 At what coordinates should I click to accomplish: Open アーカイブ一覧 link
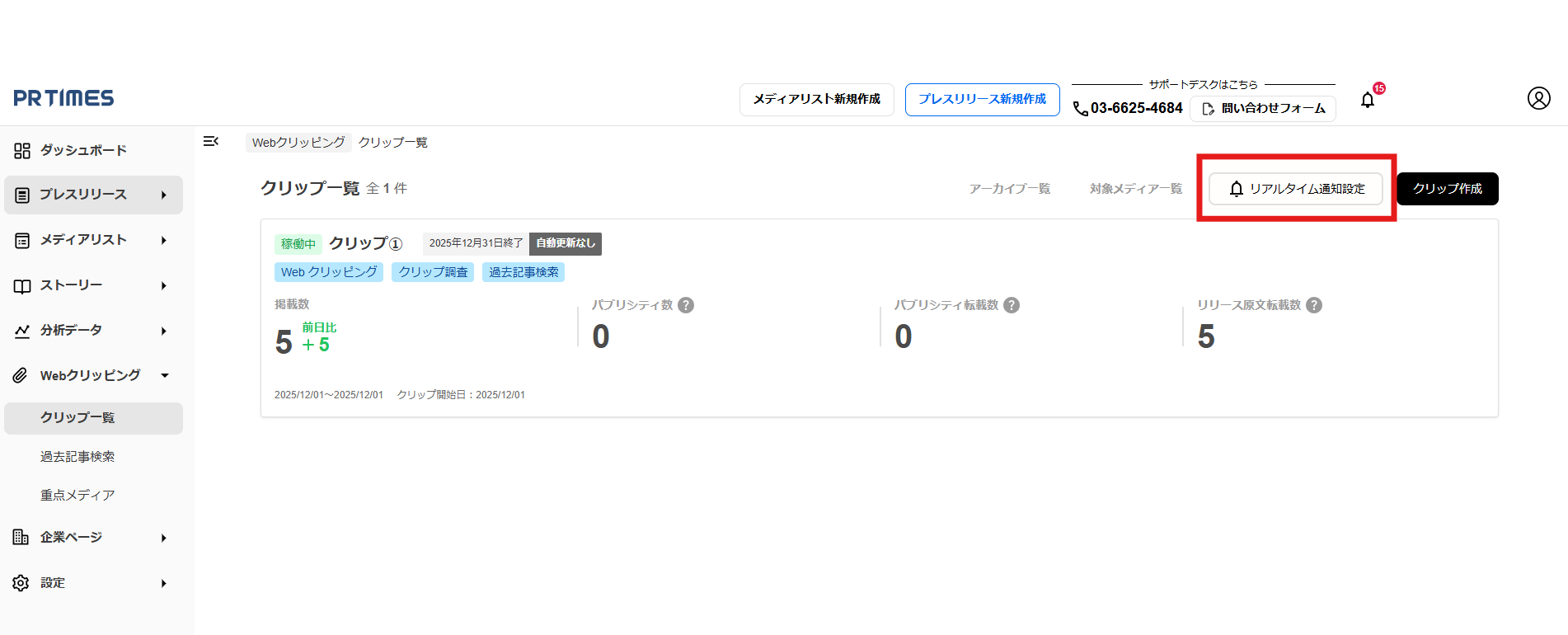pos(1009,189)
